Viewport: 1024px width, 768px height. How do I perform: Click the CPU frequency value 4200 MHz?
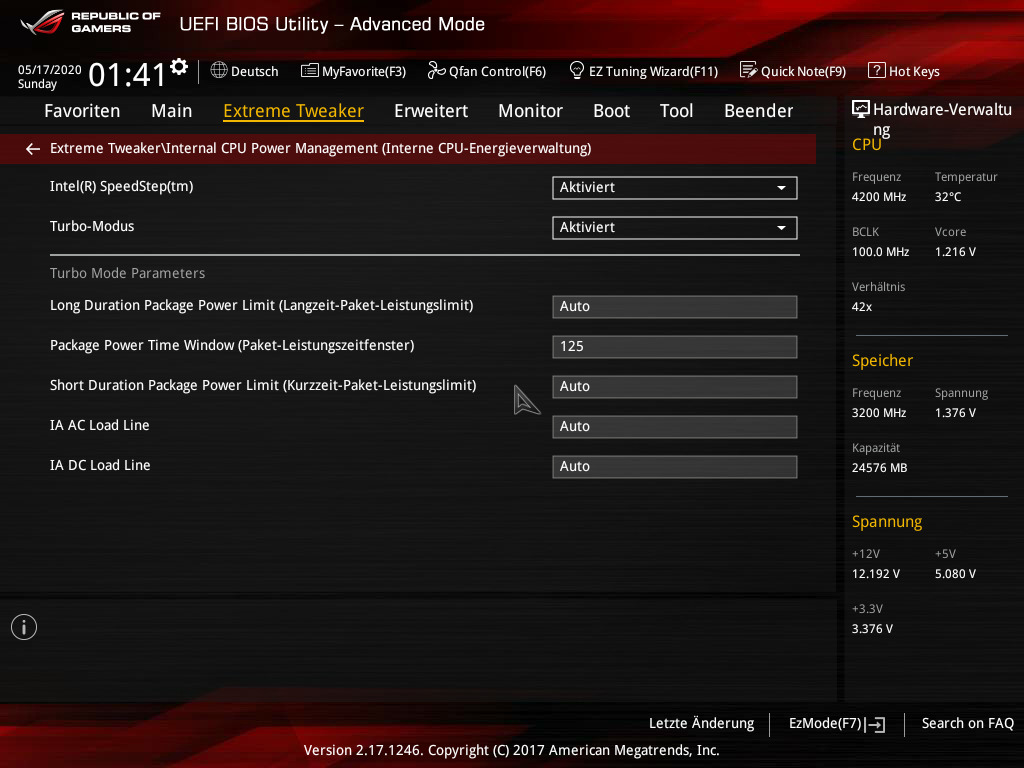pyautogui.click(x=879, y=197)
